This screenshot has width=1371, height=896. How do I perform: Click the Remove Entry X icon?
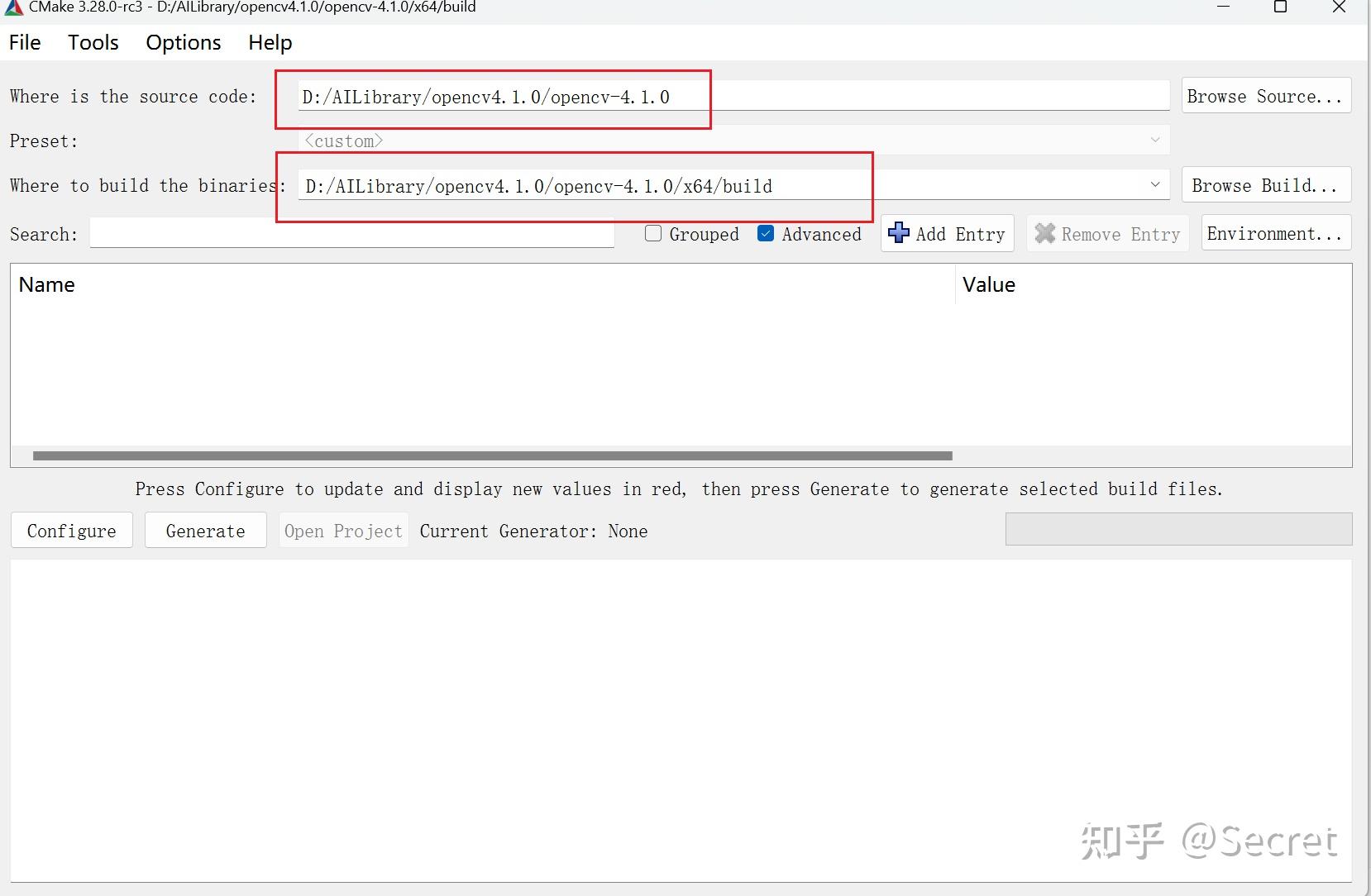click(x=1045, y=233)
